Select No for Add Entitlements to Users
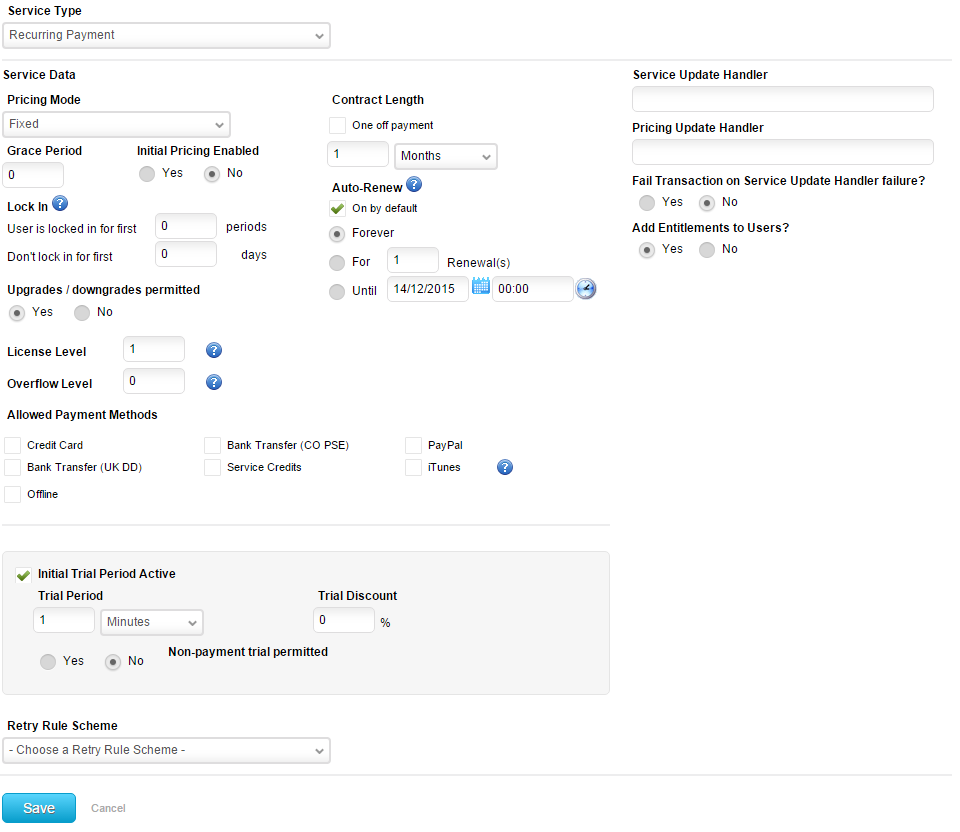The height and width of the screenshot is (832, 960). click(707, 250)
